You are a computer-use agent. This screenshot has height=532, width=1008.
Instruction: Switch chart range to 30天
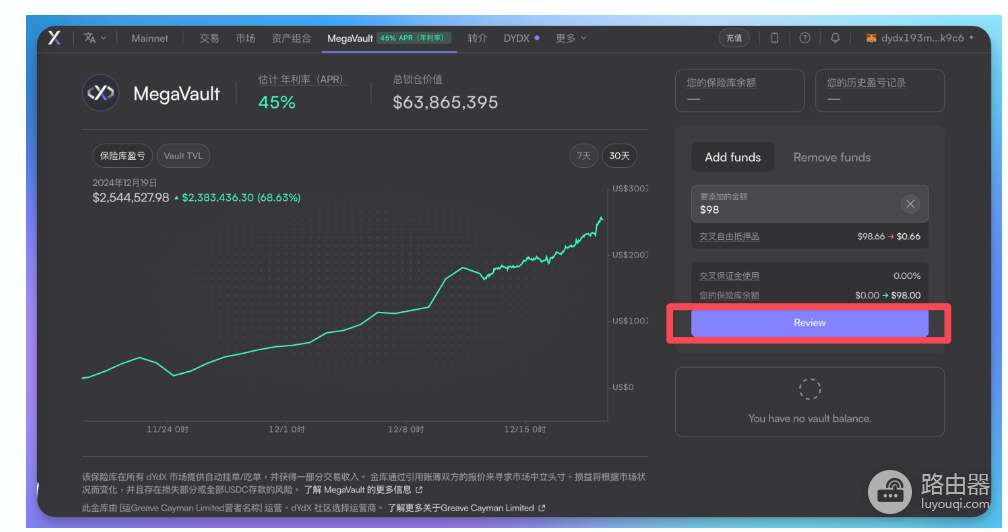[x=619, y=155]
